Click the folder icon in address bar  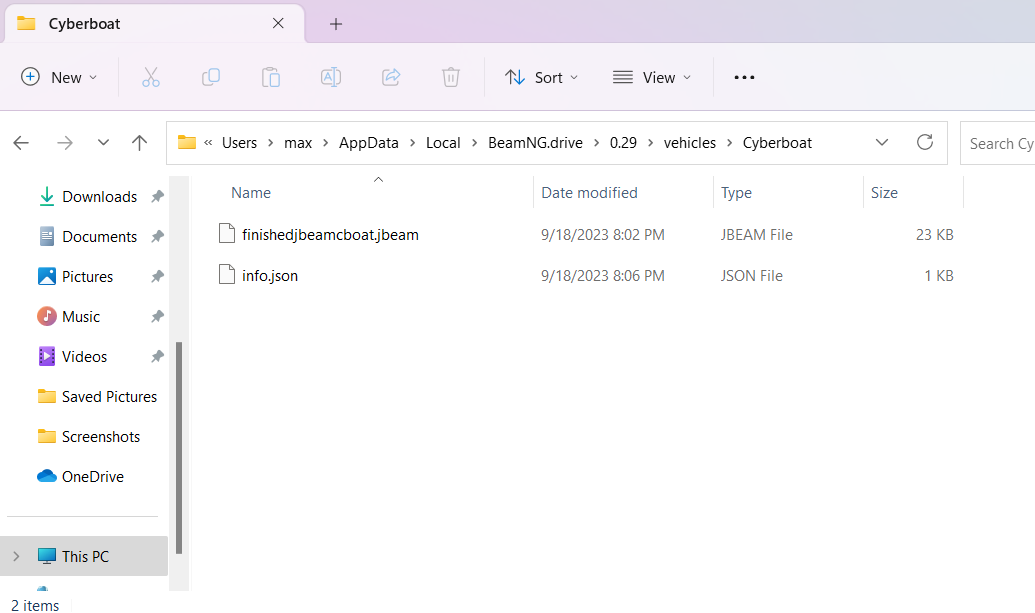[187, 143]
